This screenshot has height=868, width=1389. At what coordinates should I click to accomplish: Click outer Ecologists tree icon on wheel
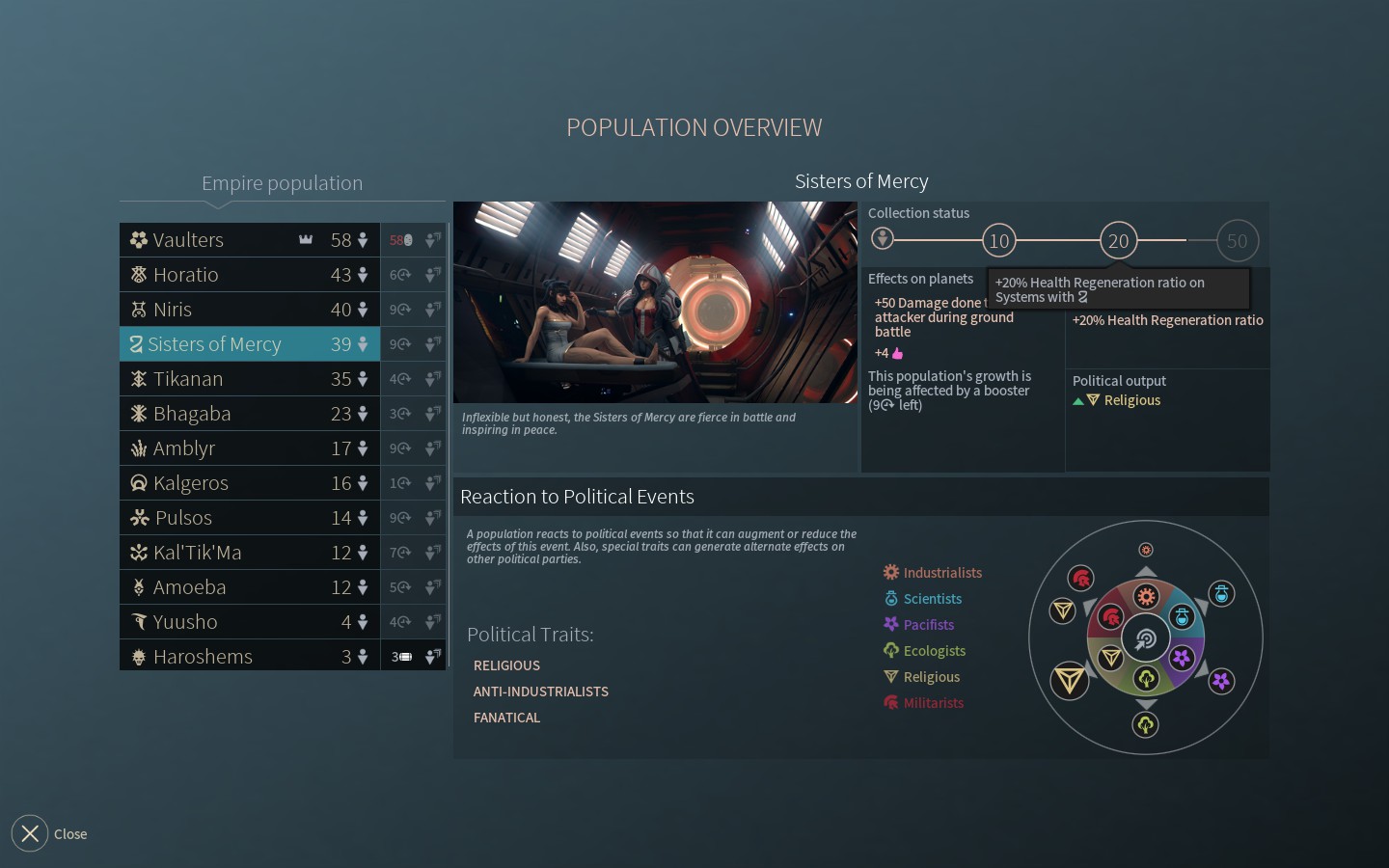[1146, 724]
